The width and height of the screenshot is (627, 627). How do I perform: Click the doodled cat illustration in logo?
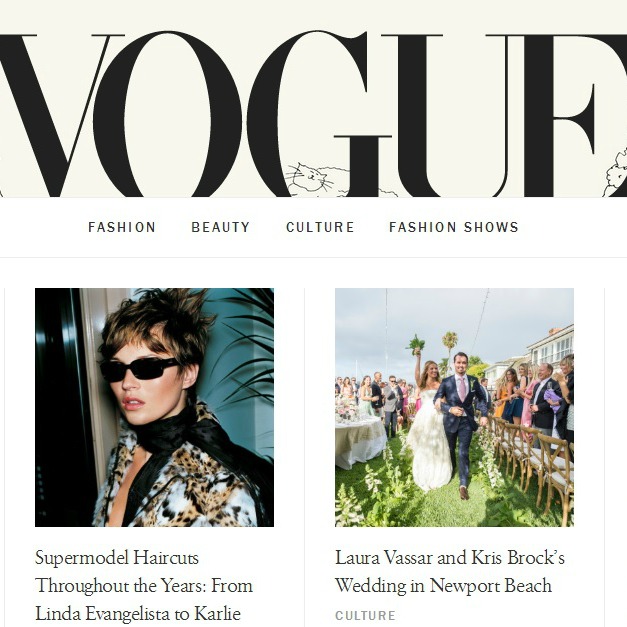click(310, 178)
